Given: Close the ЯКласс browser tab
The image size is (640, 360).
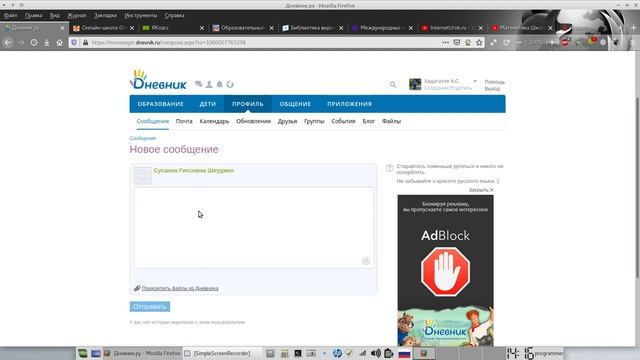Looking at the screenshot, I should (202, 28).
